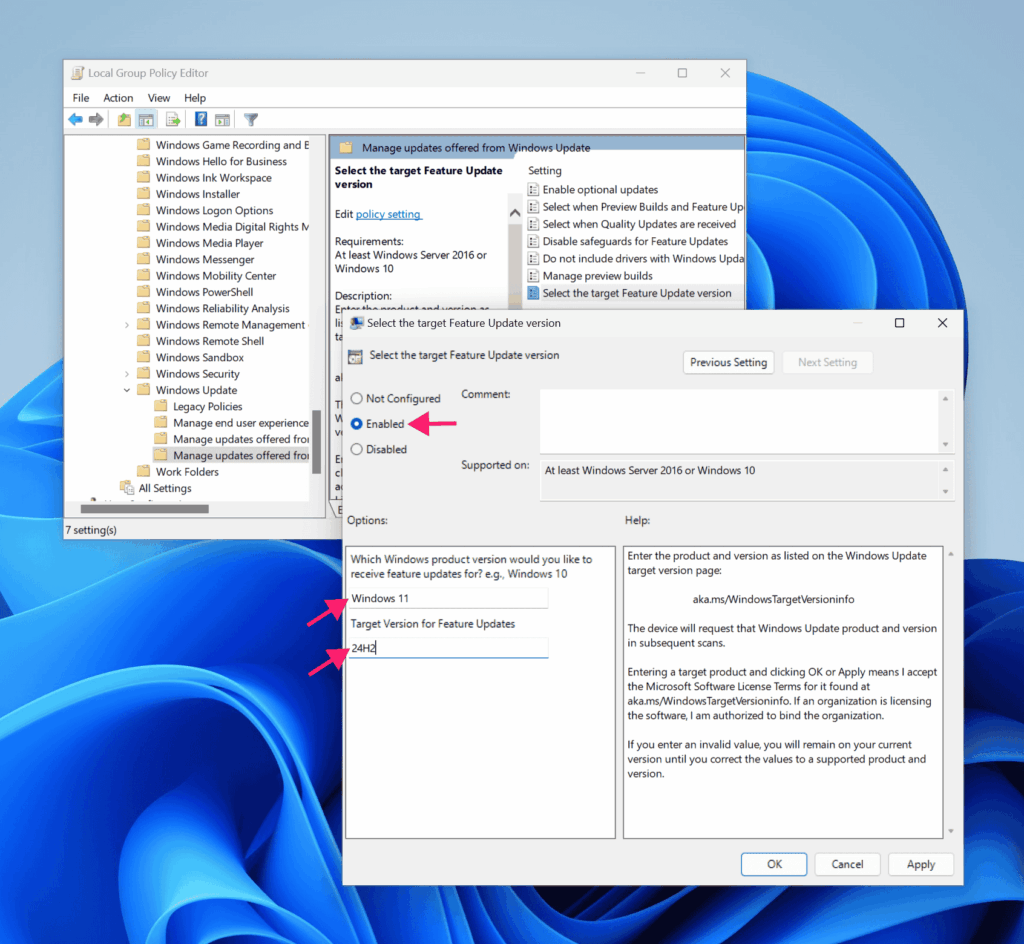Click the dialog title bar policy icon
This screenshot has height=944, width=1024.
(357, 323)
